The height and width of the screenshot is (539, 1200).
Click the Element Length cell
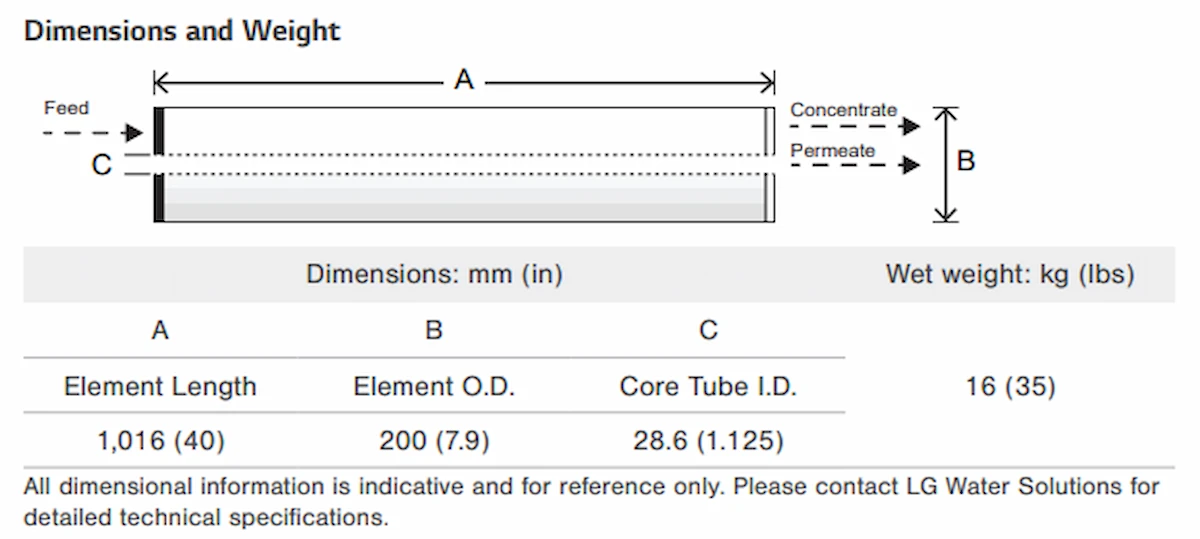pos(160,387)
